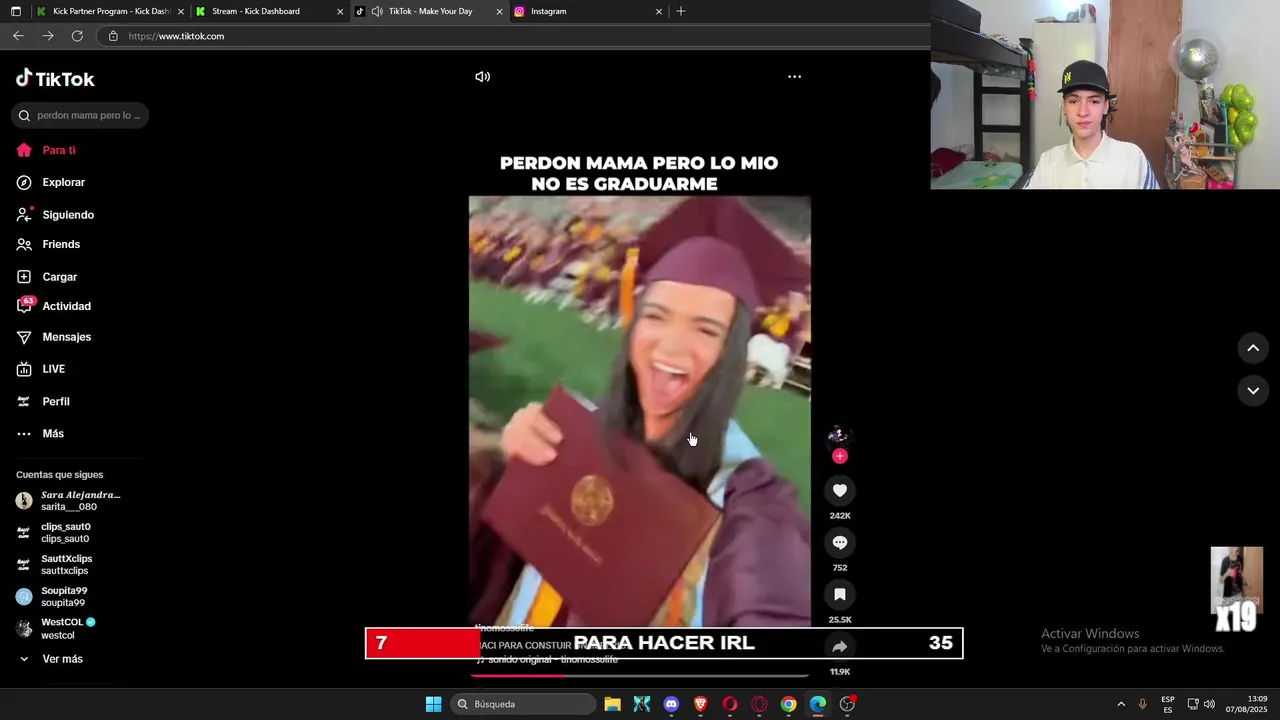Image resolution: width=1280 pixels, height=720 pixels.
Task: Open Actividad notifications
Action: tap(54, 307)
